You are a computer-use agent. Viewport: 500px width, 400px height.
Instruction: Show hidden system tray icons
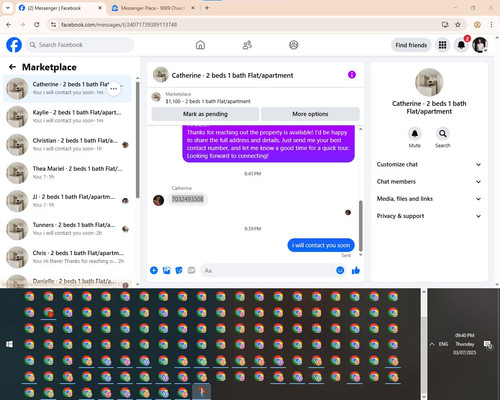(432, 344)
